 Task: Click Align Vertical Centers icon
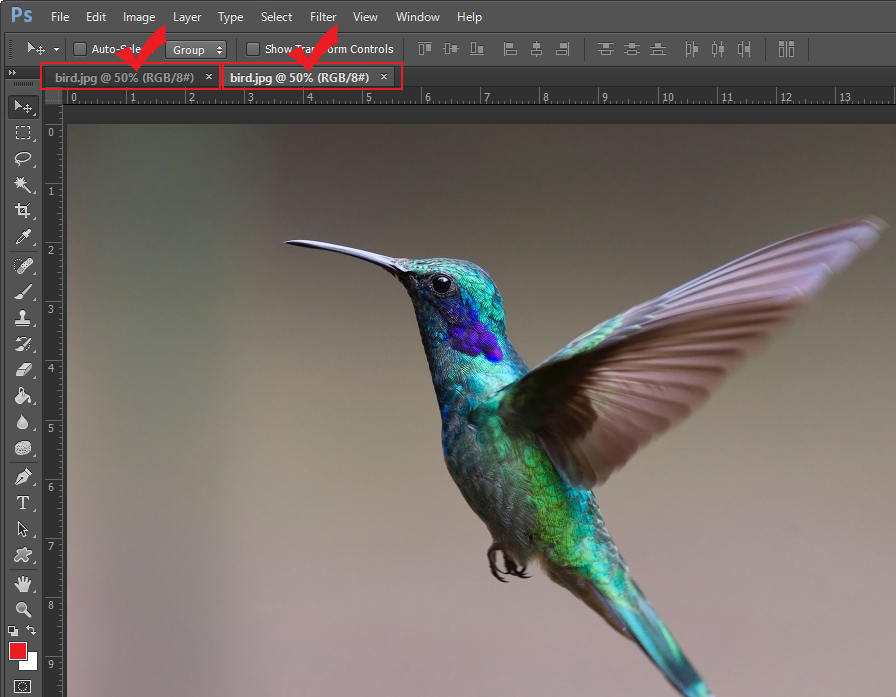tap(451, 49)
